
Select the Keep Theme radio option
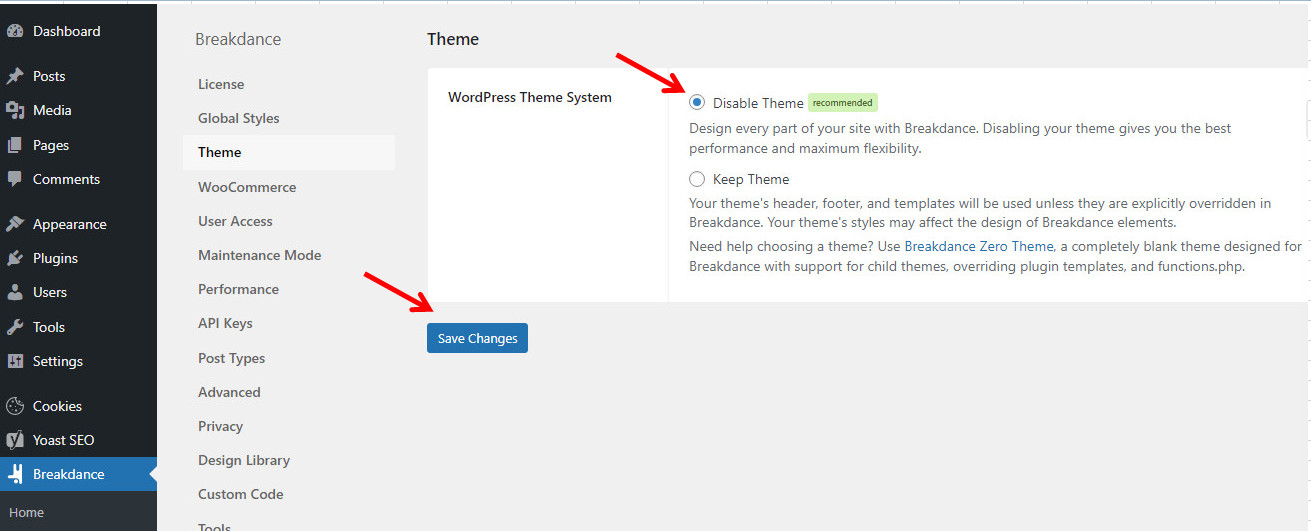pyautogui.click(x=697, y=179)
